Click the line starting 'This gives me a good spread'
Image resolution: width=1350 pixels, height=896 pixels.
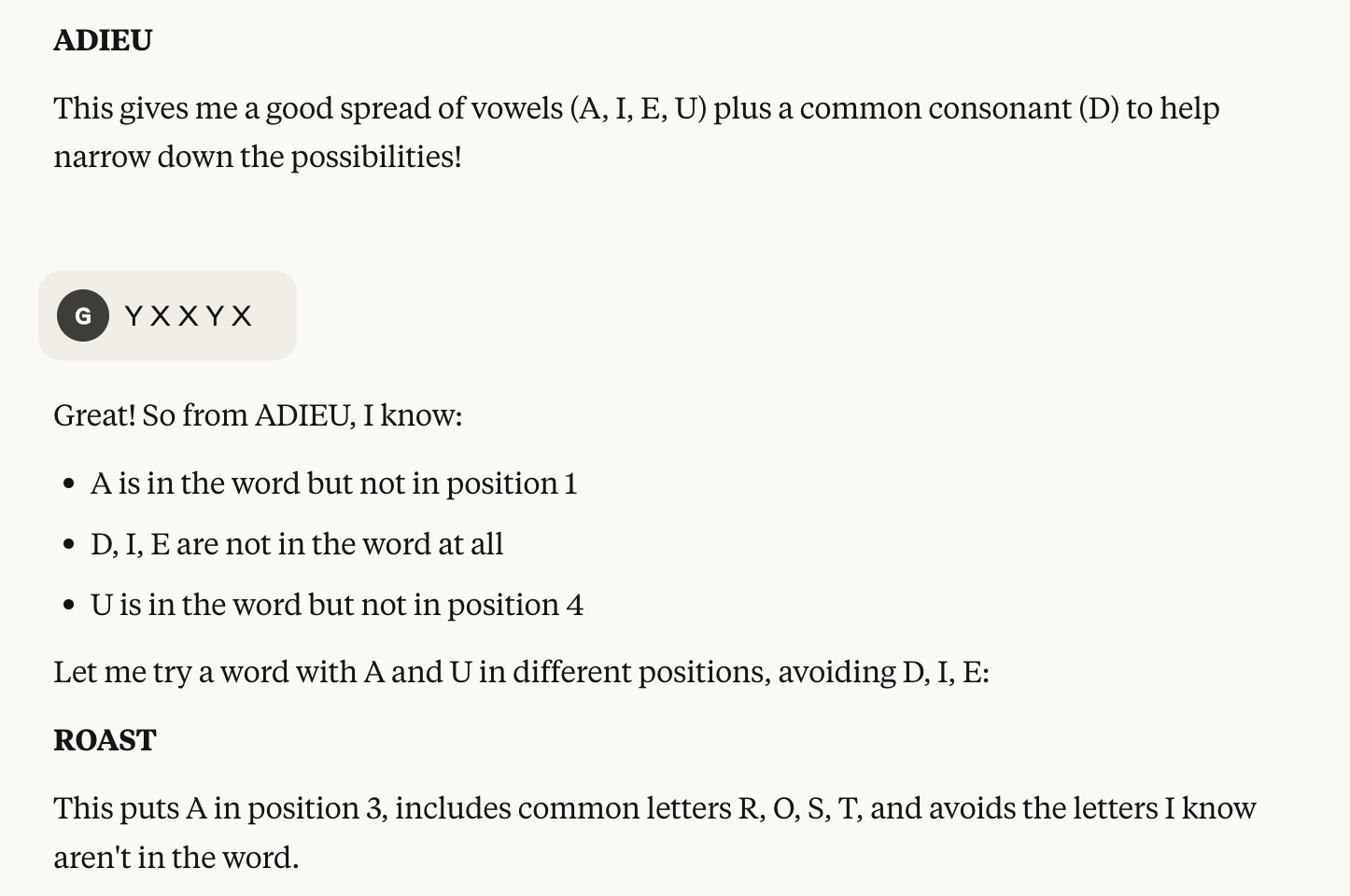(636, 108)
